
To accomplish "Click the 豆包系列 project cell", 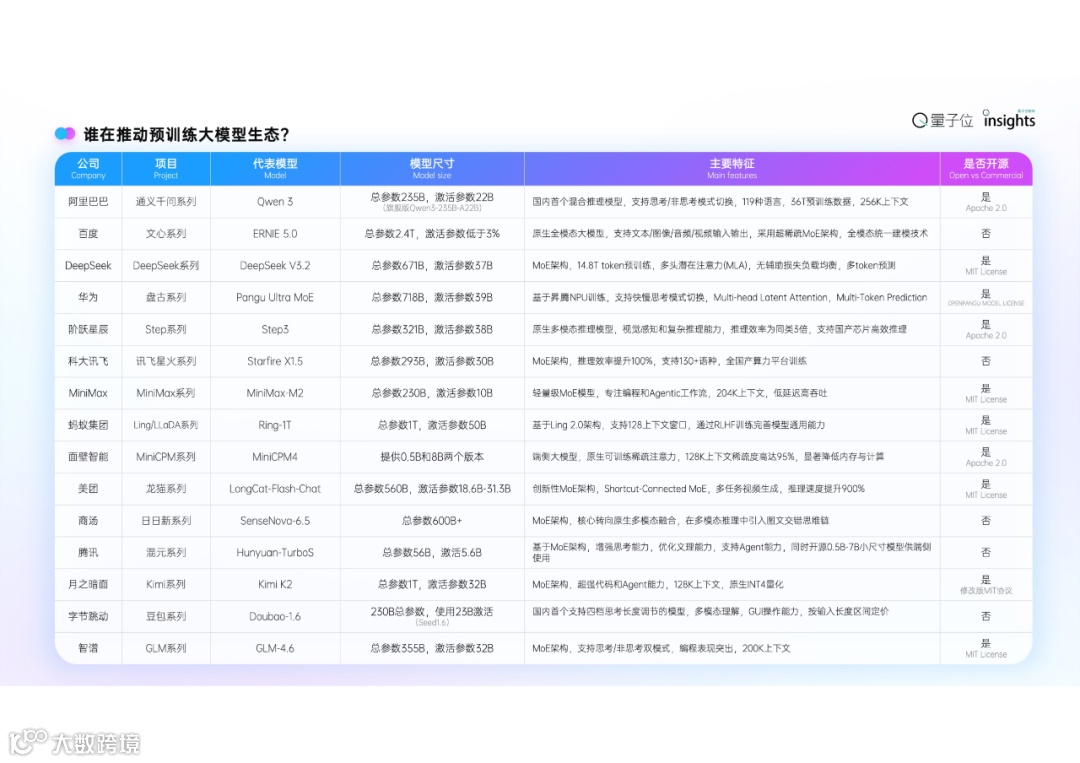I will 166,616.
